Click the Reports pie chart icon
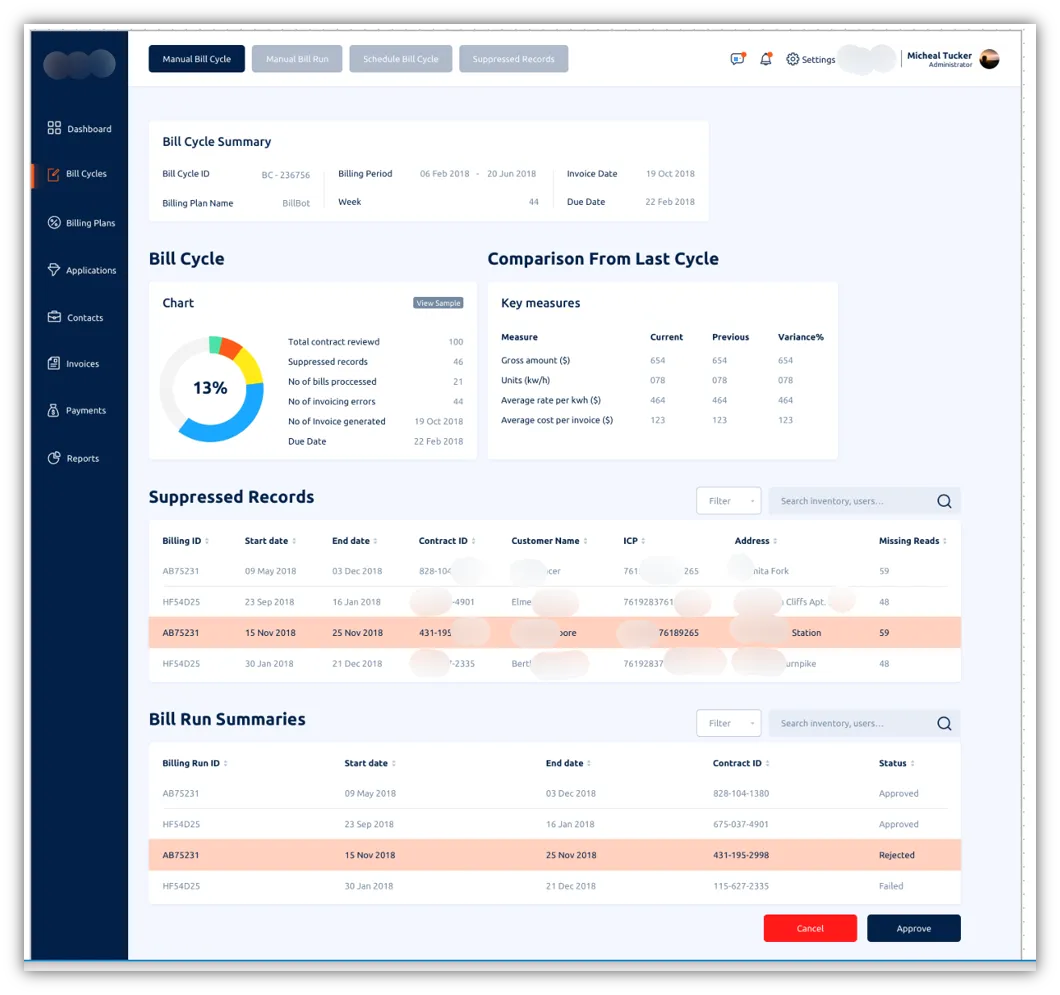 (x=54, y=458)
